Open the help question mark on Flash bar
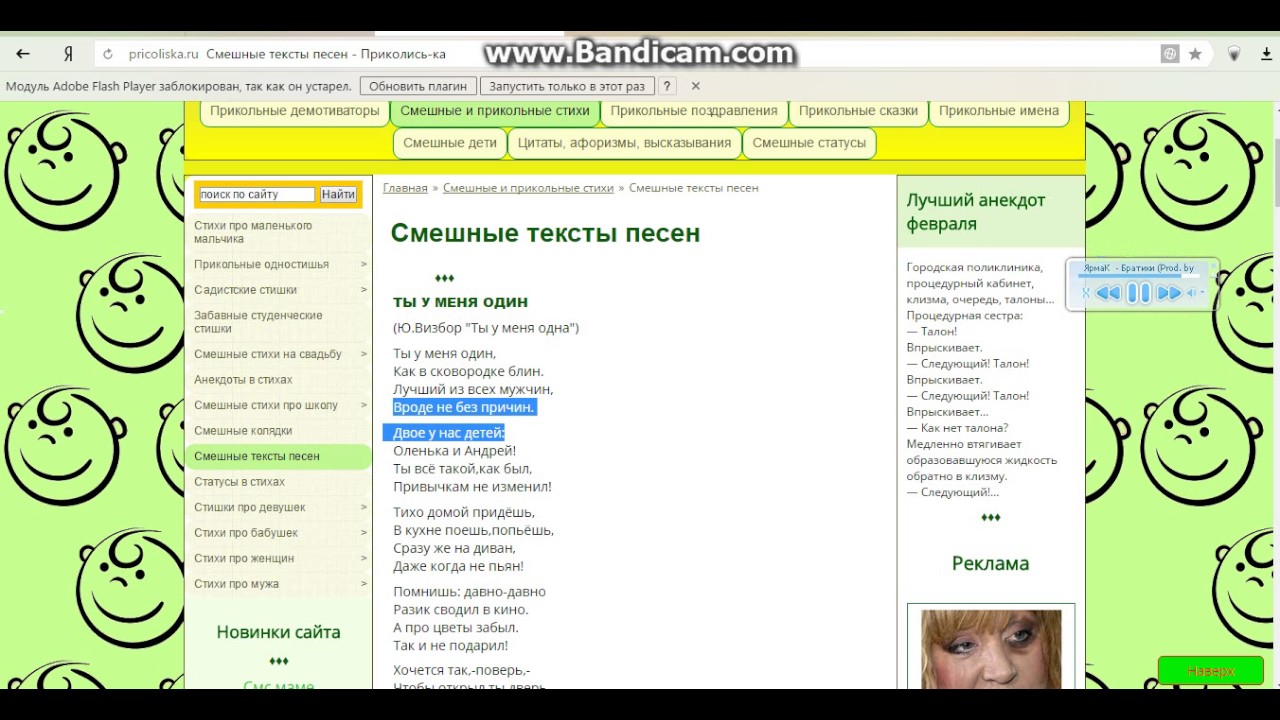The width and height of the screenshot is (1280, 720). (x=668, y=86)
